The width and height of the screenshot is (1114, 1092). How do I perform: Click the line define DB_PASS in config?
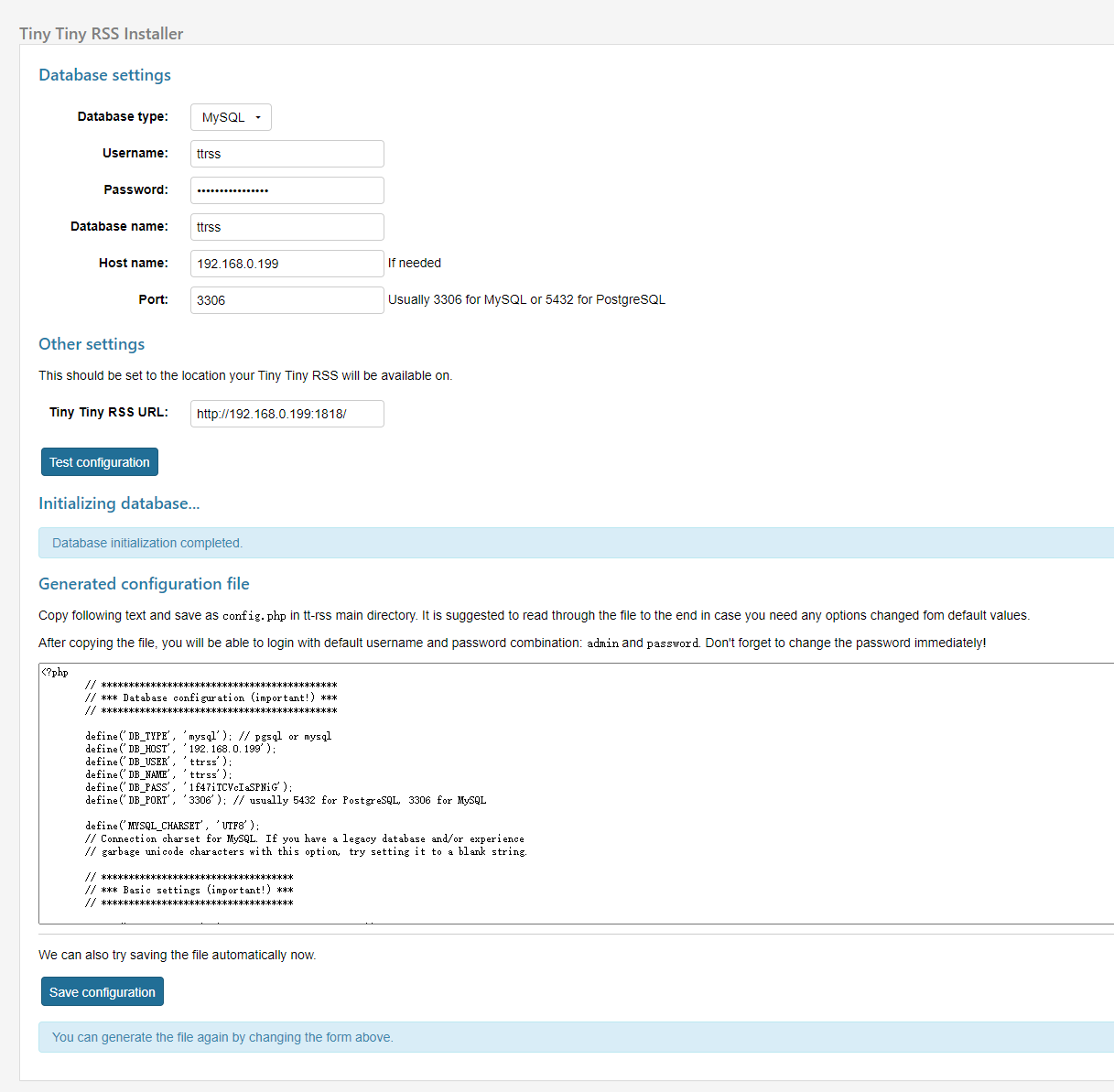pyautogui.click(x=189, y=787)
